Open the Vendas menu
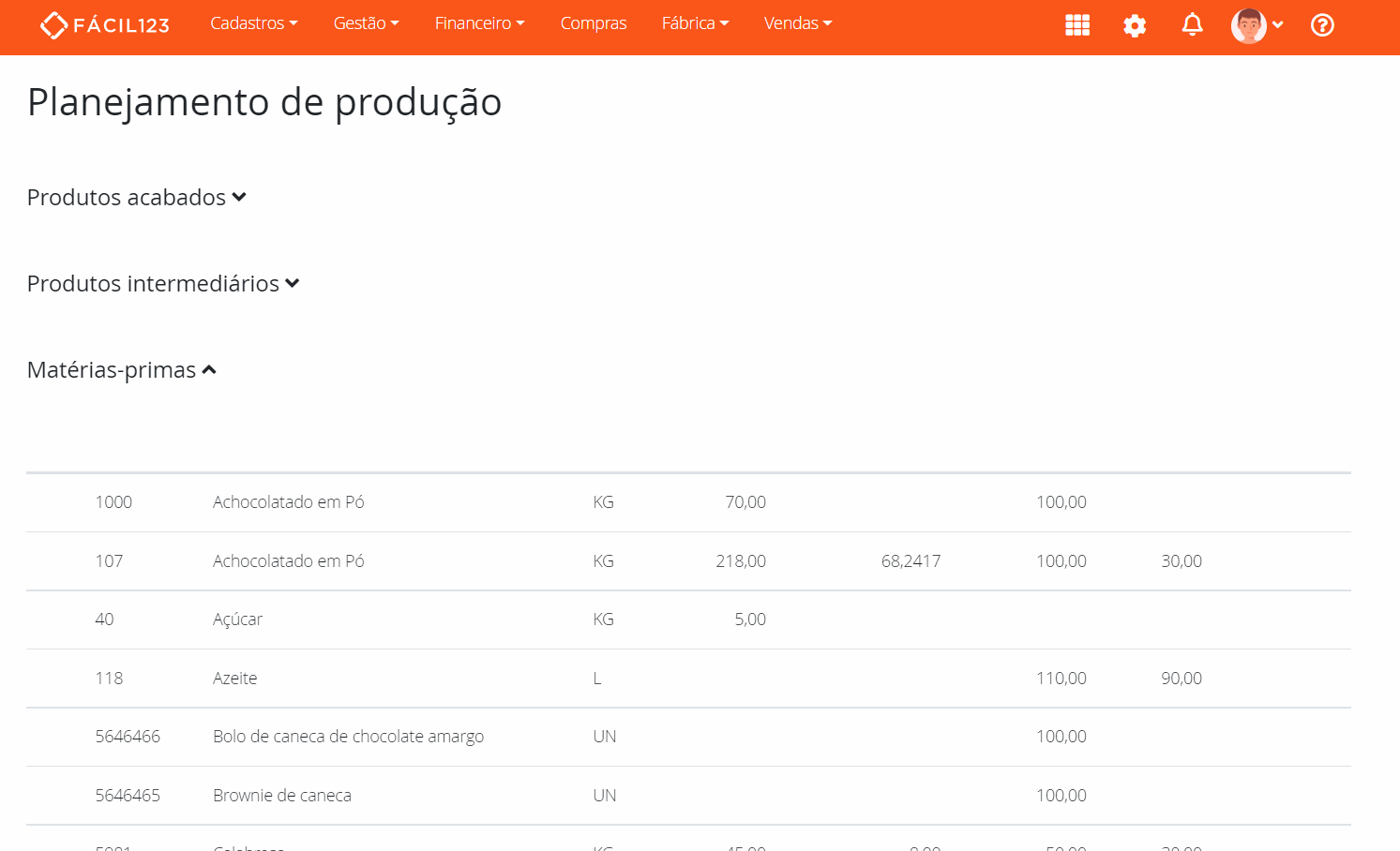The height and width of the screenshot is (851, 1400). pyautogui.click(x=798, y=23)
